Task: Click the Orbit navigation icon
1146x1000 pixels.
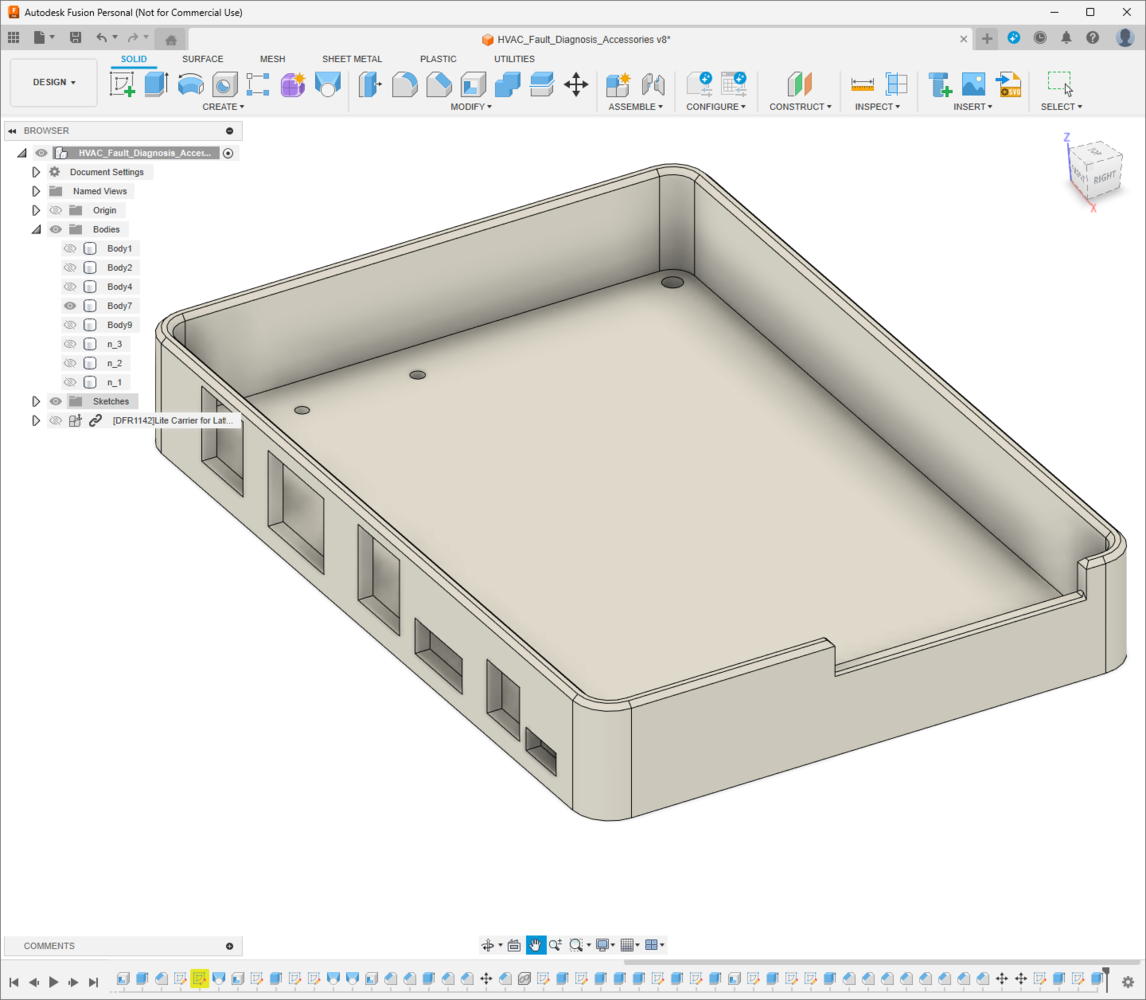Action: (487, 945)
